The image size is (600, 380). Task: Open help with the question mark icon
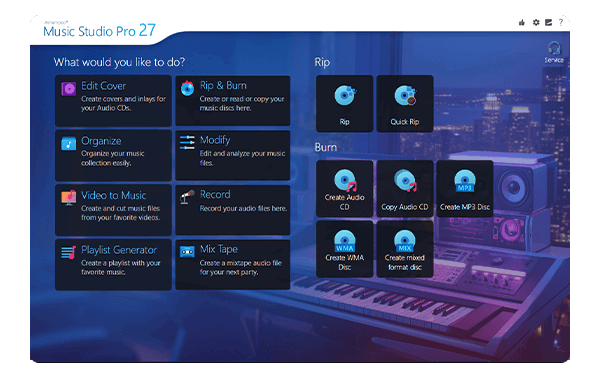[x=561, y=23]
